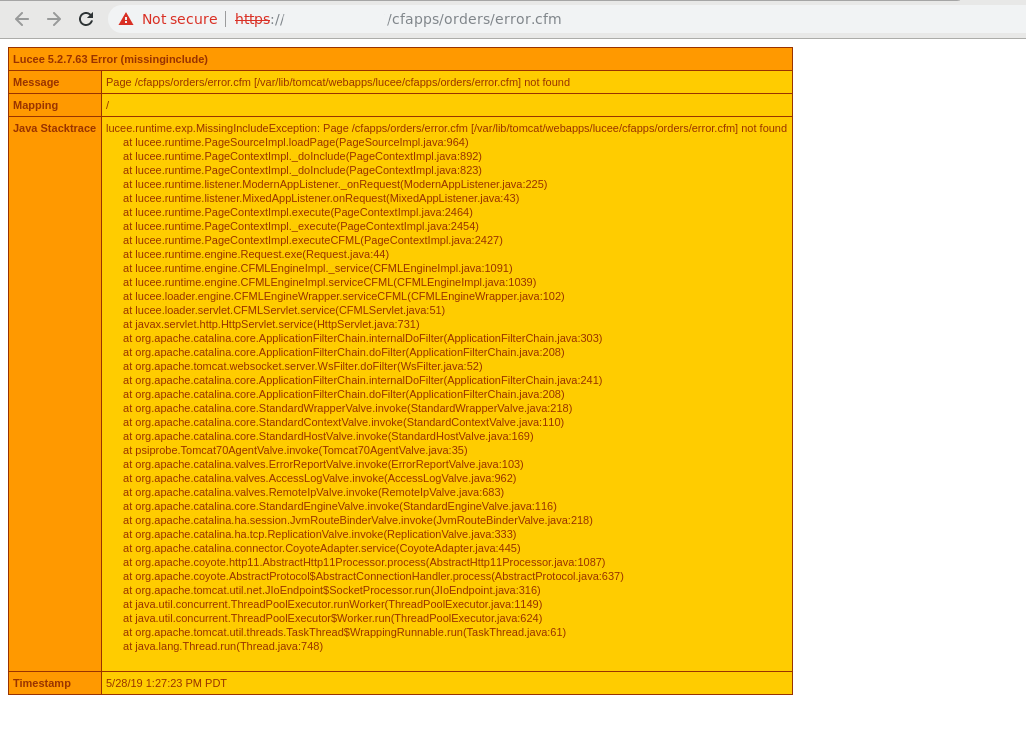1026x742 pixels.
Task: Select the Mapping value '/'
Action: pos(107,105)
